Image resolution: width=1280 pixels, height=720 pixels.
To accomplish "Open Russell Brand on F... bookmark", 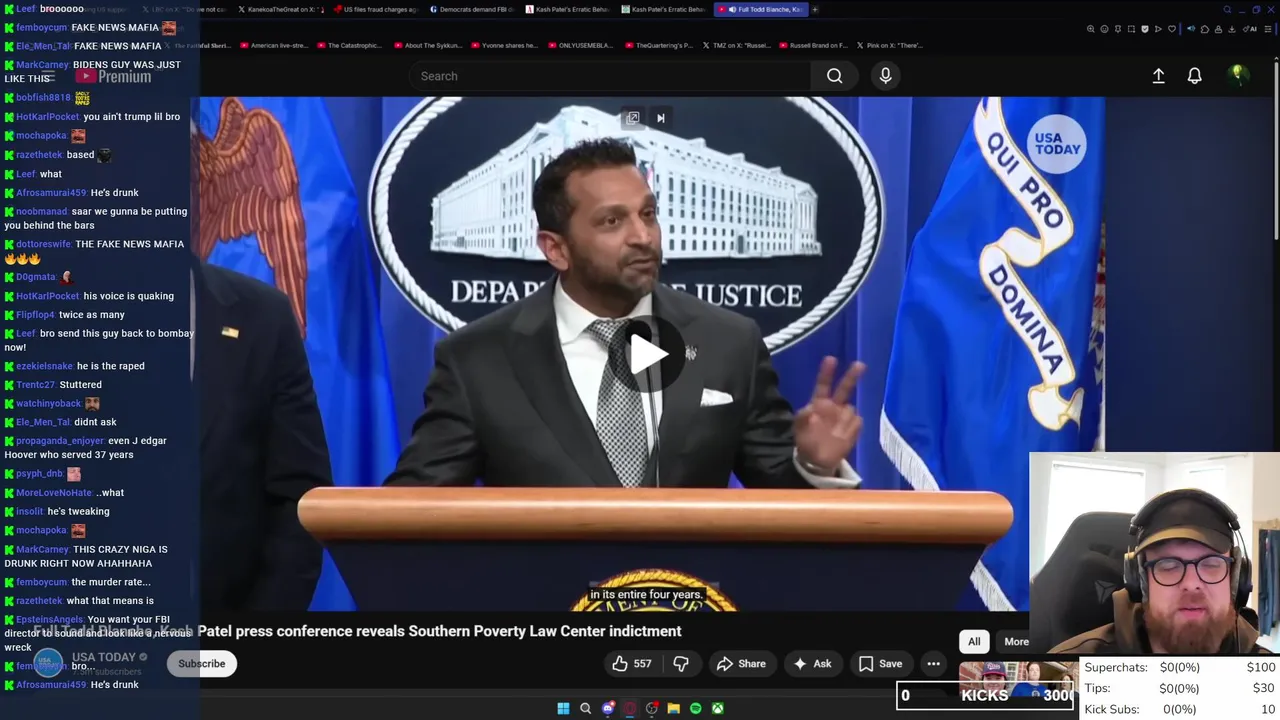I will [x=813, y=45].
